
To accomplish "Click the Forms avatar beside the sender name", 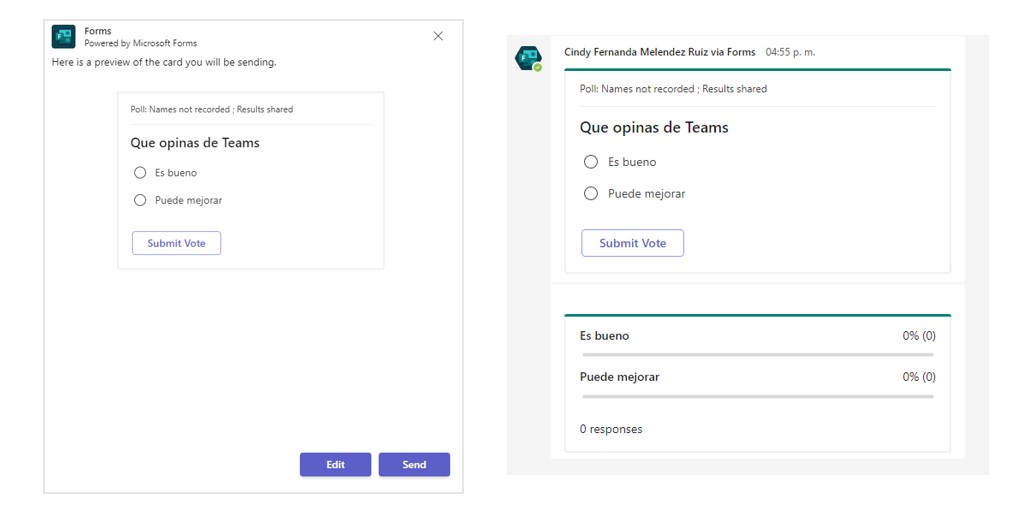I will [527, 58].
